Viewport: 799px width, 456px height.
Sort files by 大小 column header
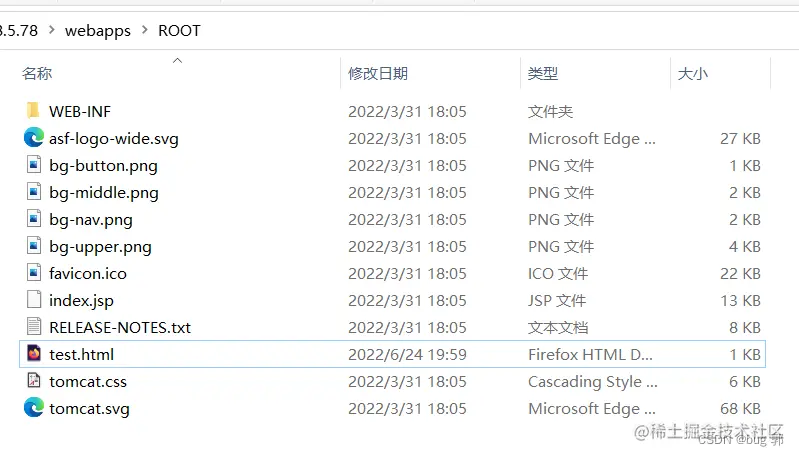[x=693, y=73]
